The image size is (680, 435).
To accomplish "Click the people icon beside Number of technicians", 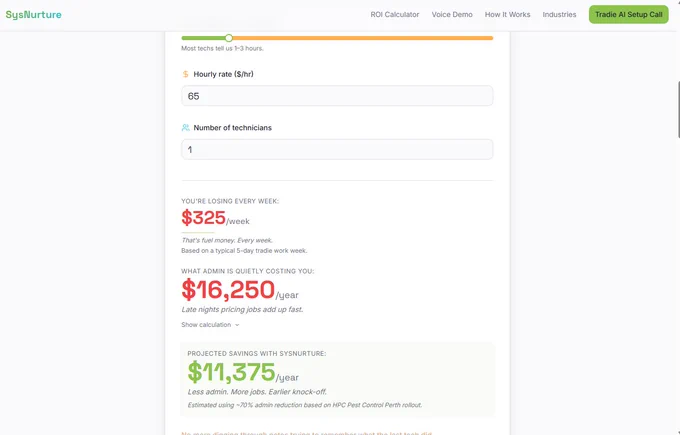I will point(186,128).
